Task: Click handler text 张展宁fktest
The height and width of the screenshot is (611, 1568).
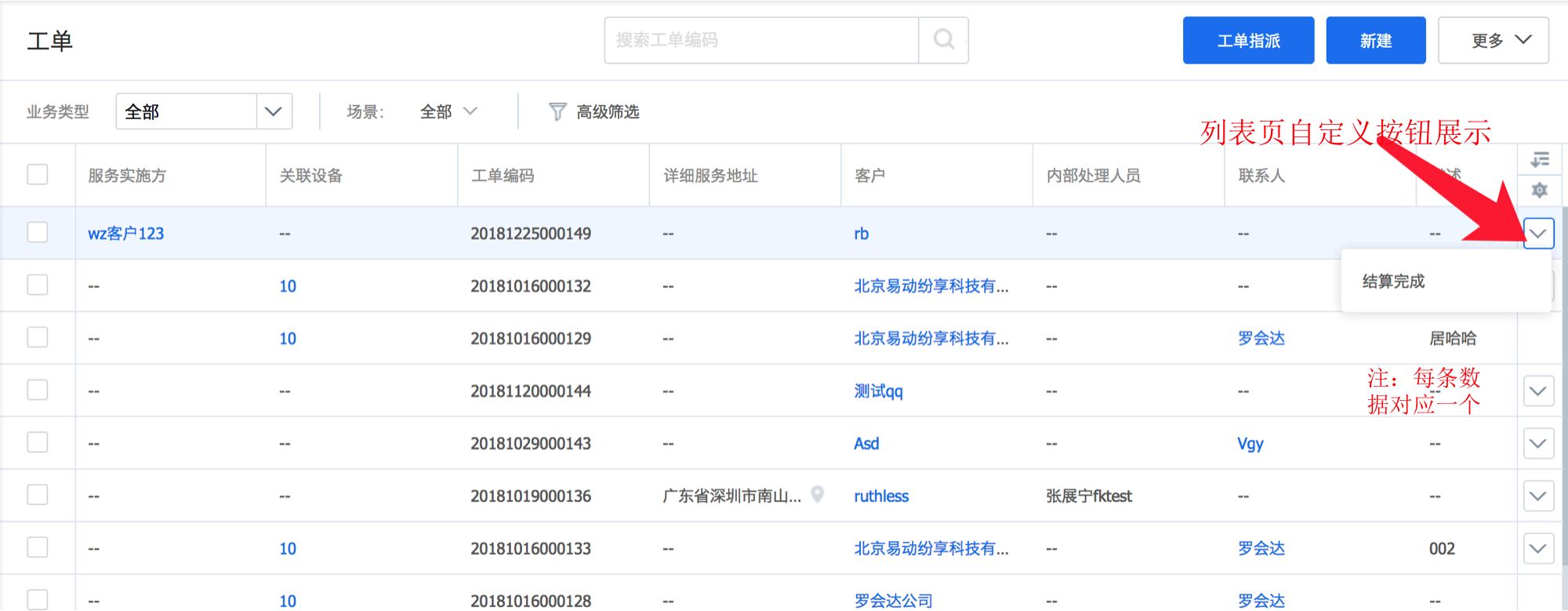Action: click(x=1089, y=496)
